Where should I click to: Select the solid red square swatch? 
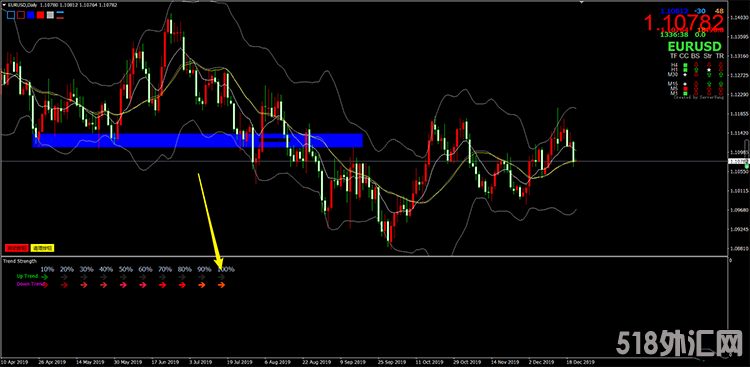pyautogui.click(x=41, y=15)
